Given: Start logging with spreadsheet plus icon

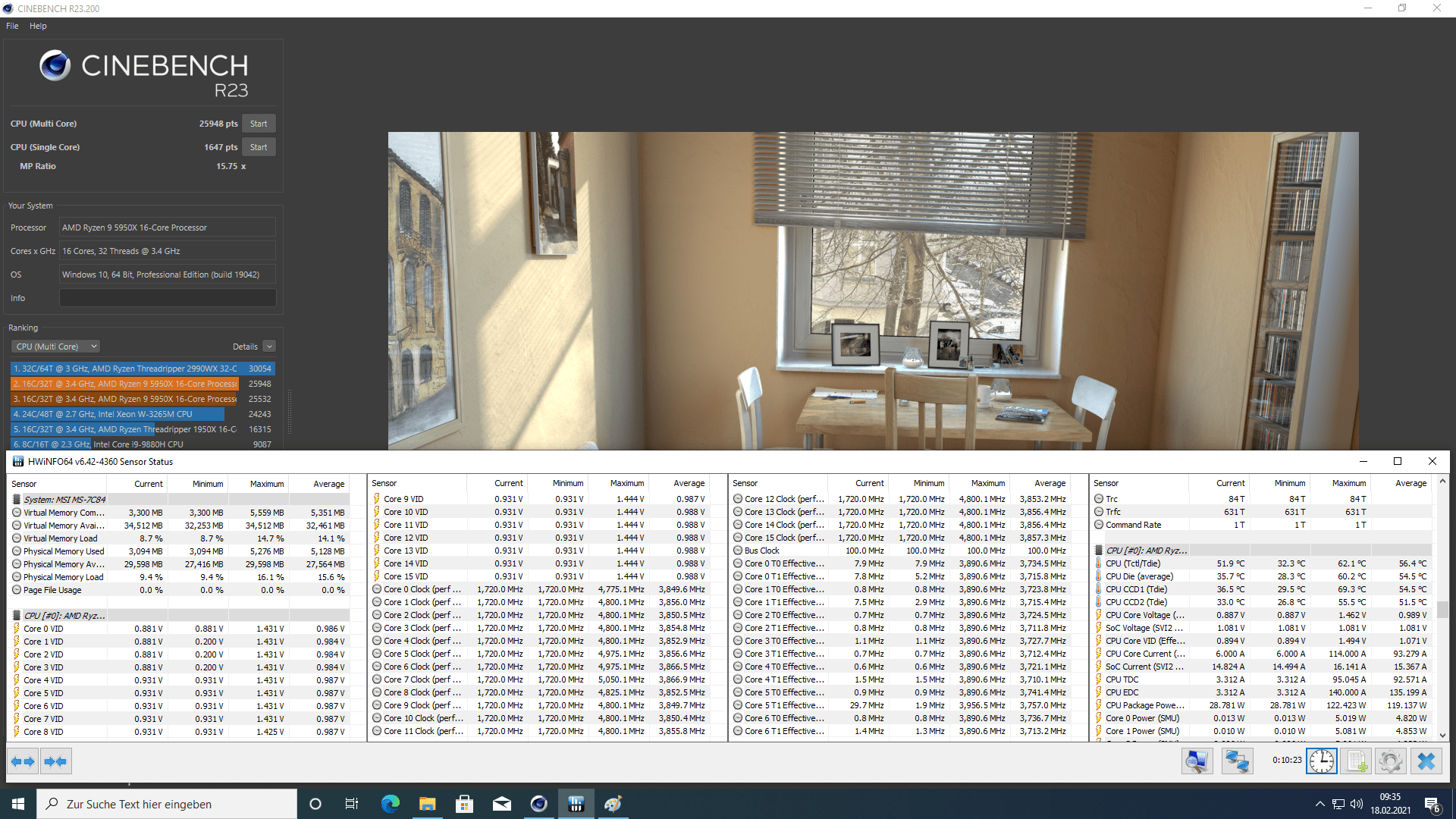Looking at the screenshot, I should [x=1356, y=761].
